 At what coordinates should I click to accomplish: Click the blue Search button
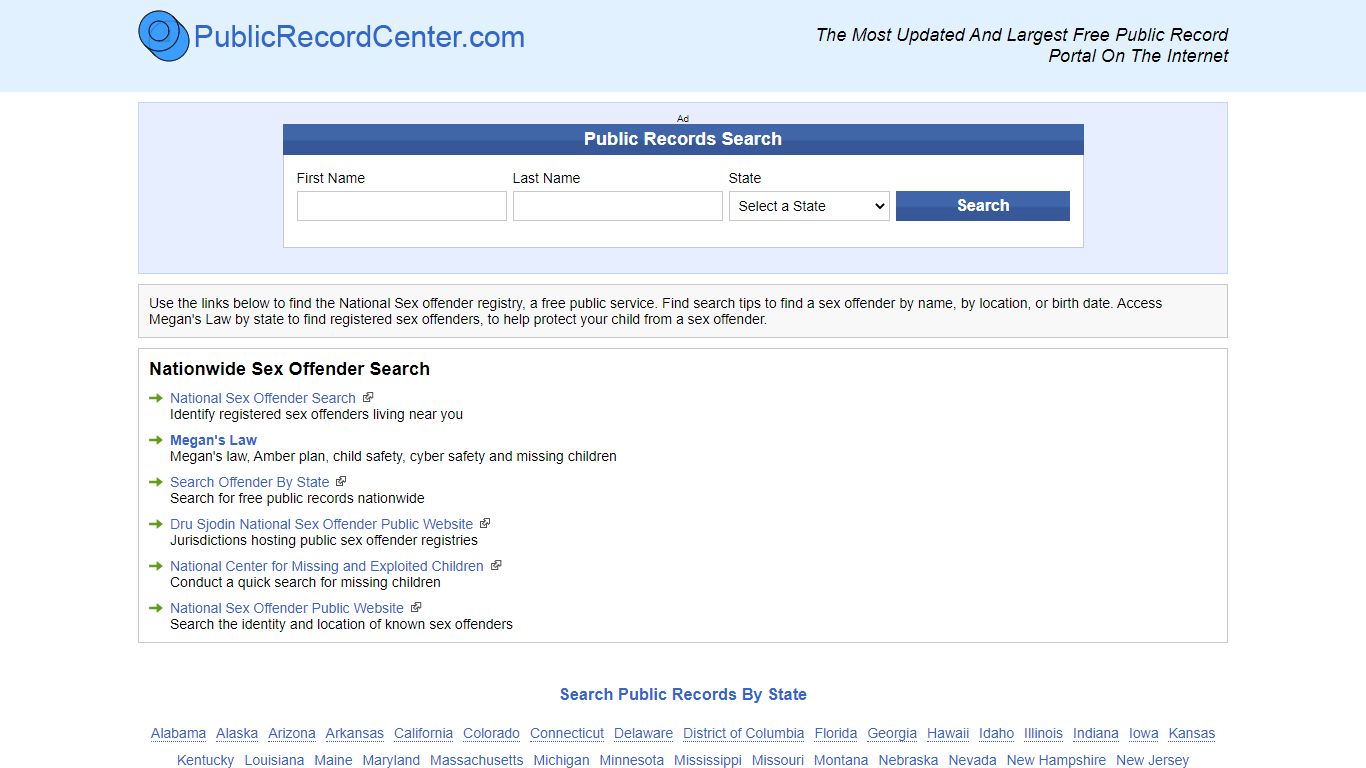pyautogui.click(x=983, y=206)
